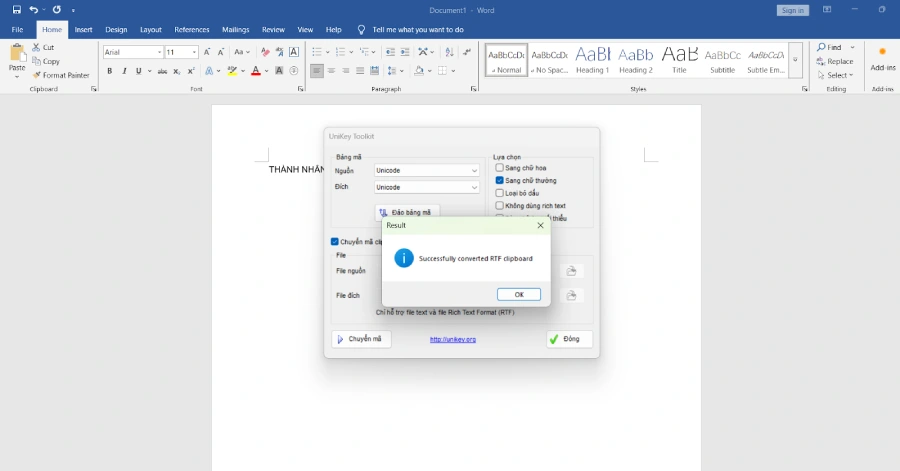Image resolution: width=900 pixels, height=471 pixels.
Task: Open the borders dropdown arrow
Action: [453, 71]
